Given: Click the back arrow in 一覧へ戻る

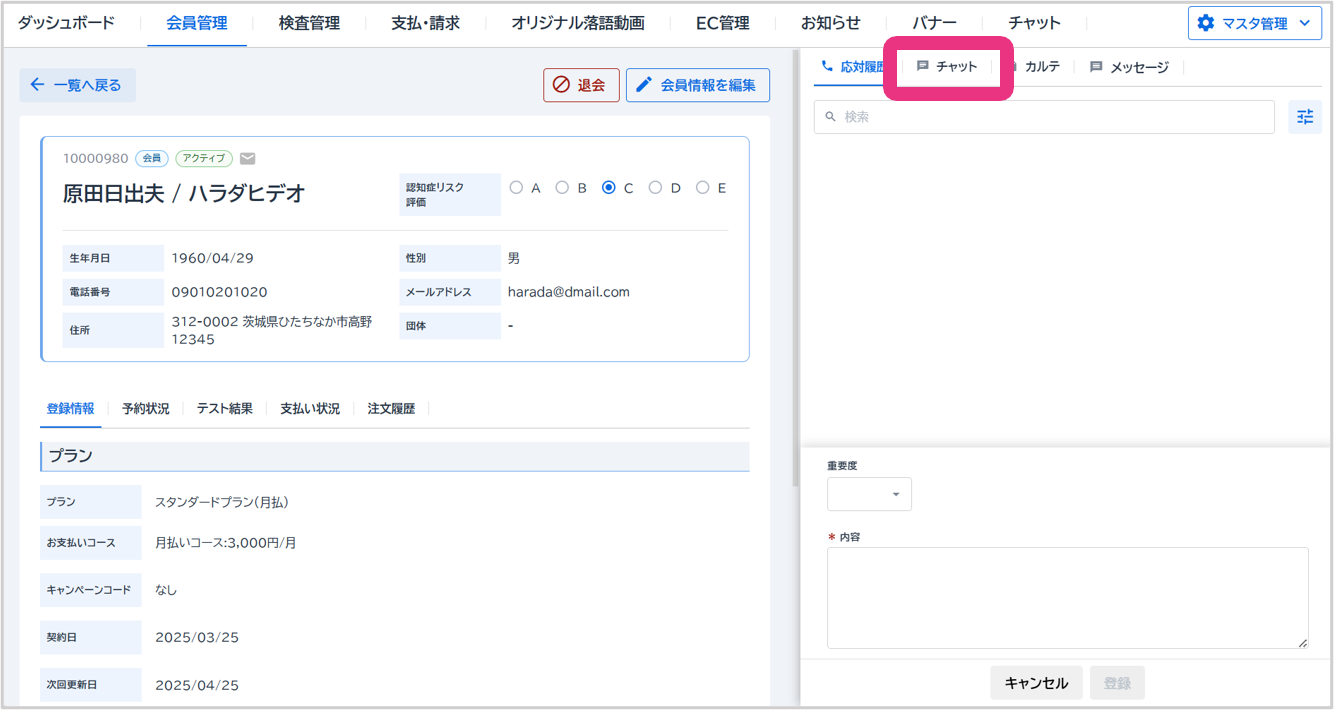Looking at the screenshot, I should click(37, 85).
